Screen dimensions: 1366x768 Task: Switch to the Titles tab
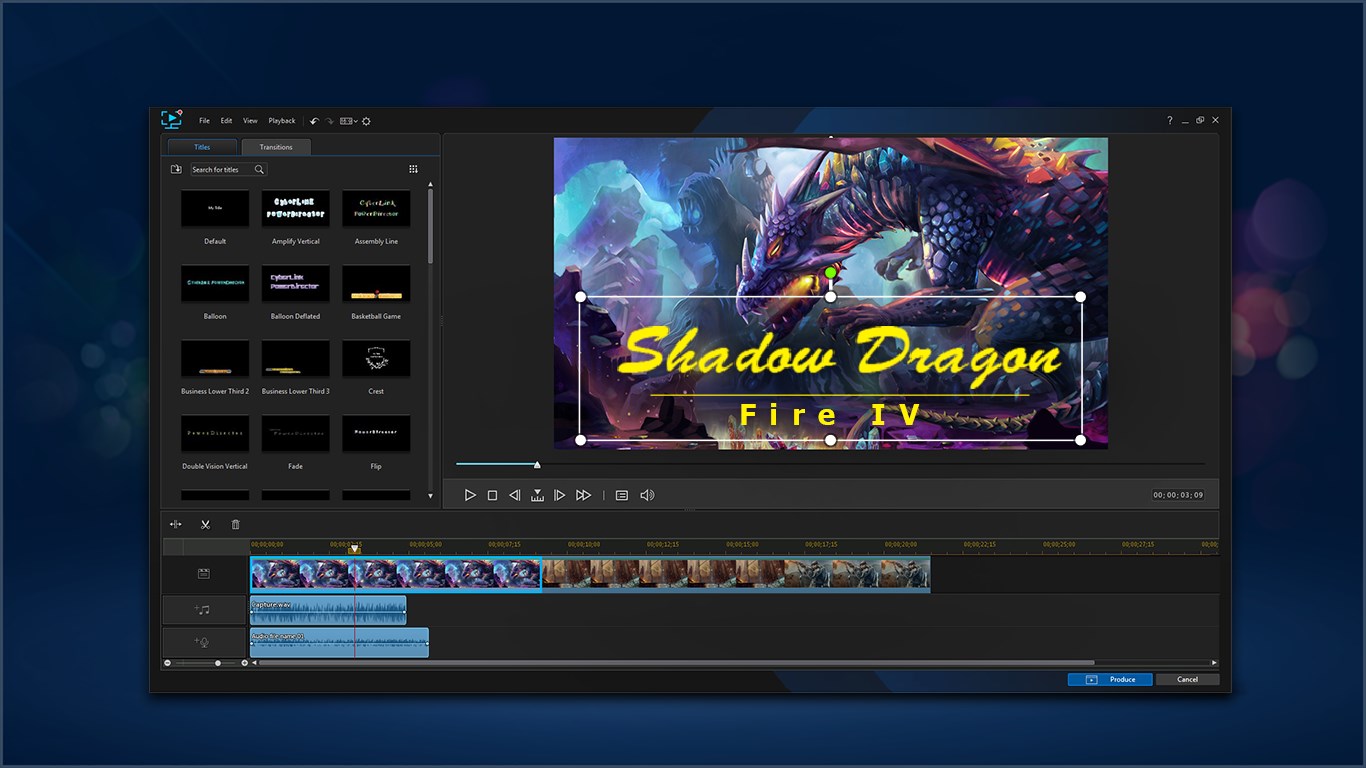coord(202,147)
